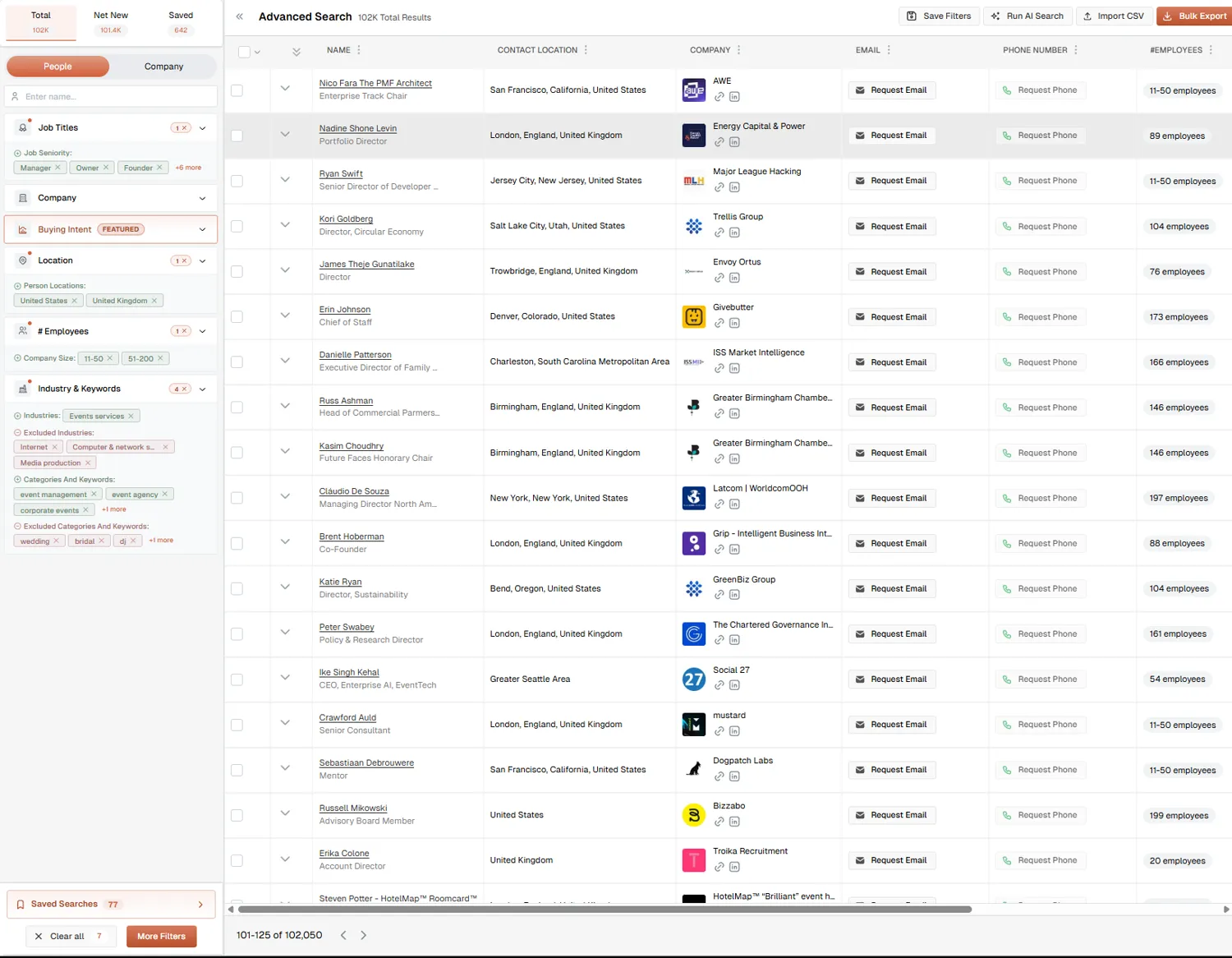
Task: Expand all rows double-chevron icon
Action: pos(297,52)
